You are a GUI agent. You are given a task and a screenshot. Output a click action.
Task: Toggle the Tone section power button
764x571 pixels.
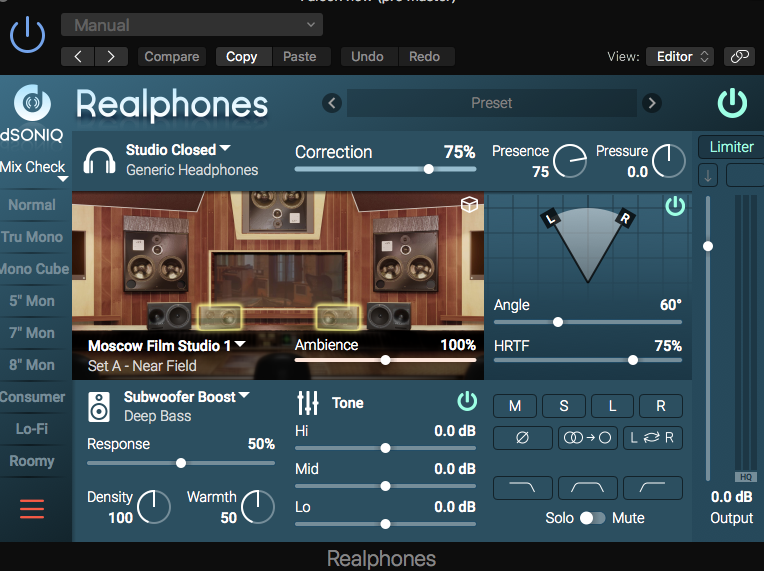467,401
